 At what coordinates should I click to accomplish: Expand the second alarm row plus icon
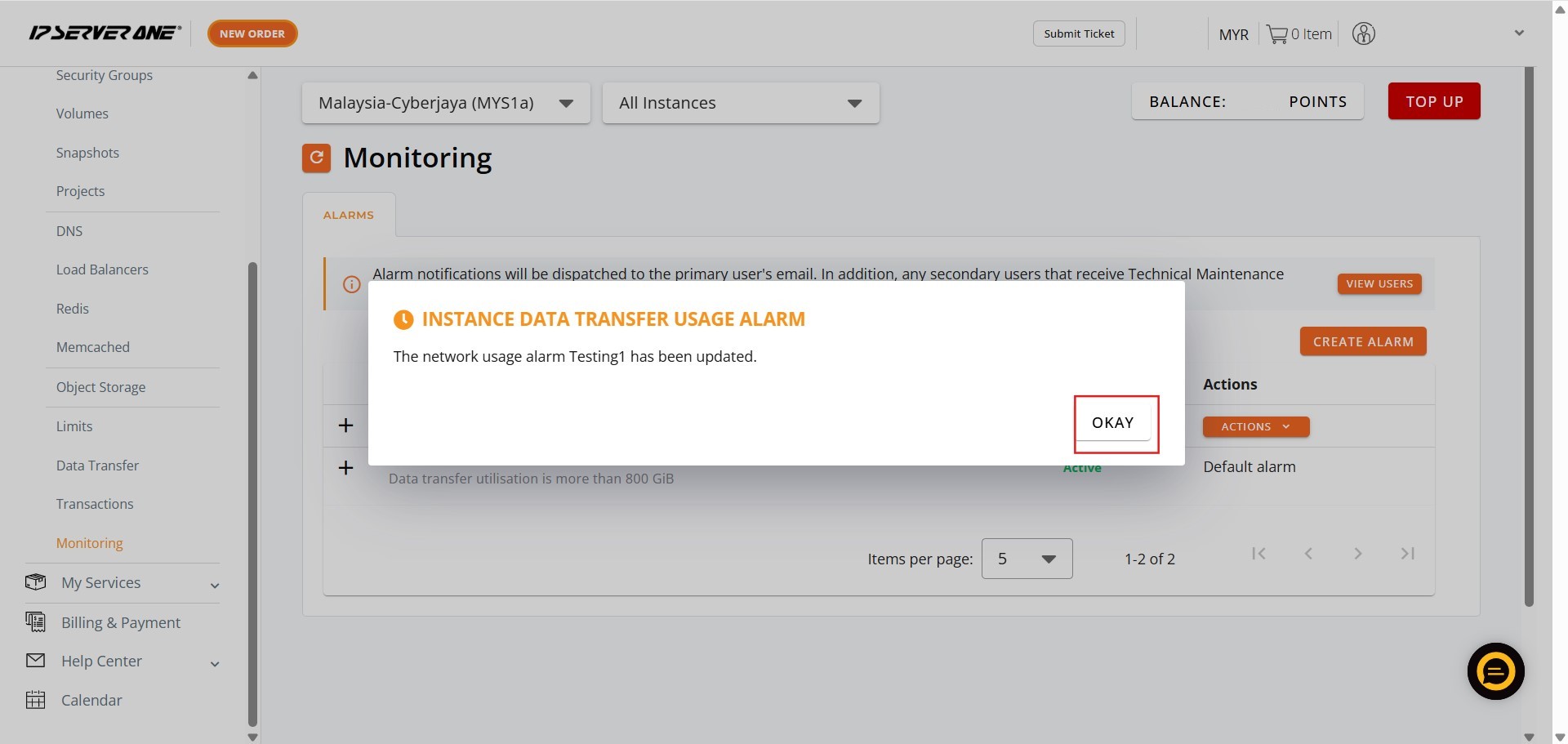coord(345,468)
